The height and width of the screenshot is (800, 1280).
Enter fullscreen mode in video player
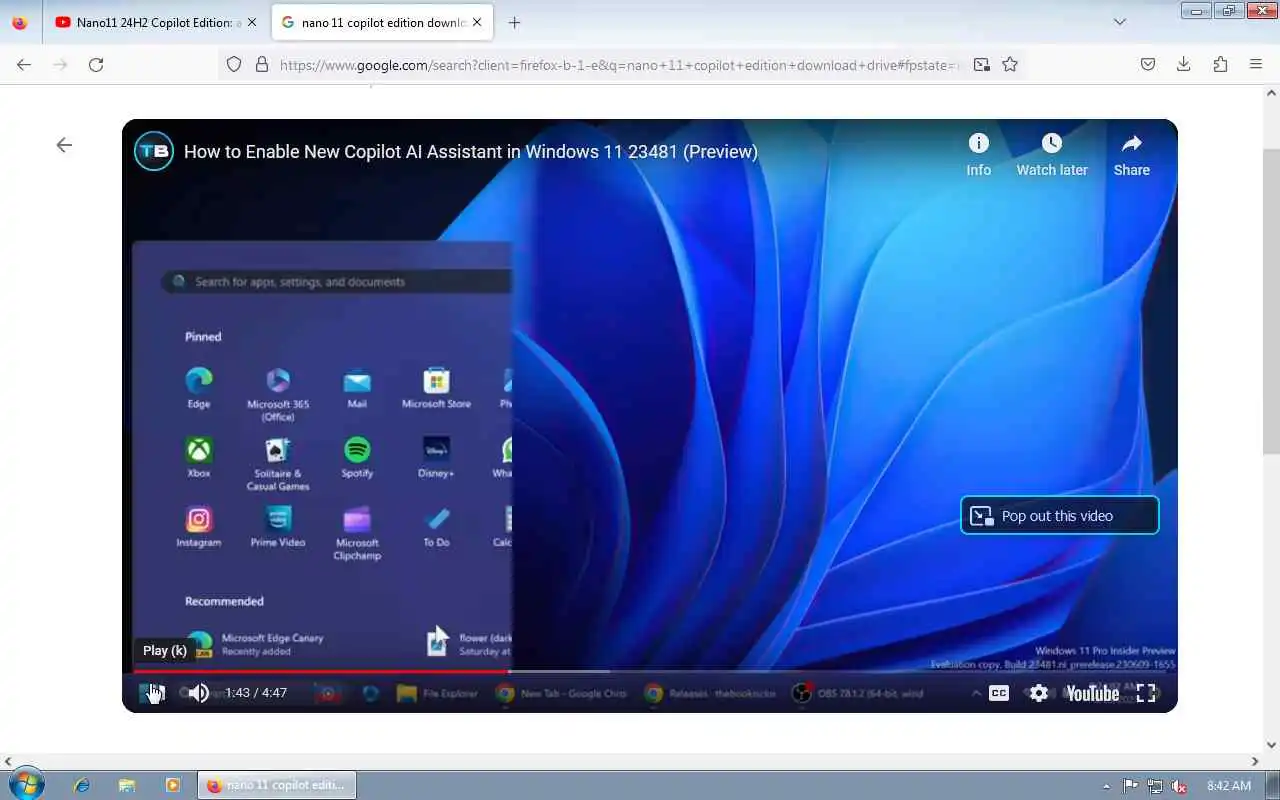click(x=1146, y=693)
